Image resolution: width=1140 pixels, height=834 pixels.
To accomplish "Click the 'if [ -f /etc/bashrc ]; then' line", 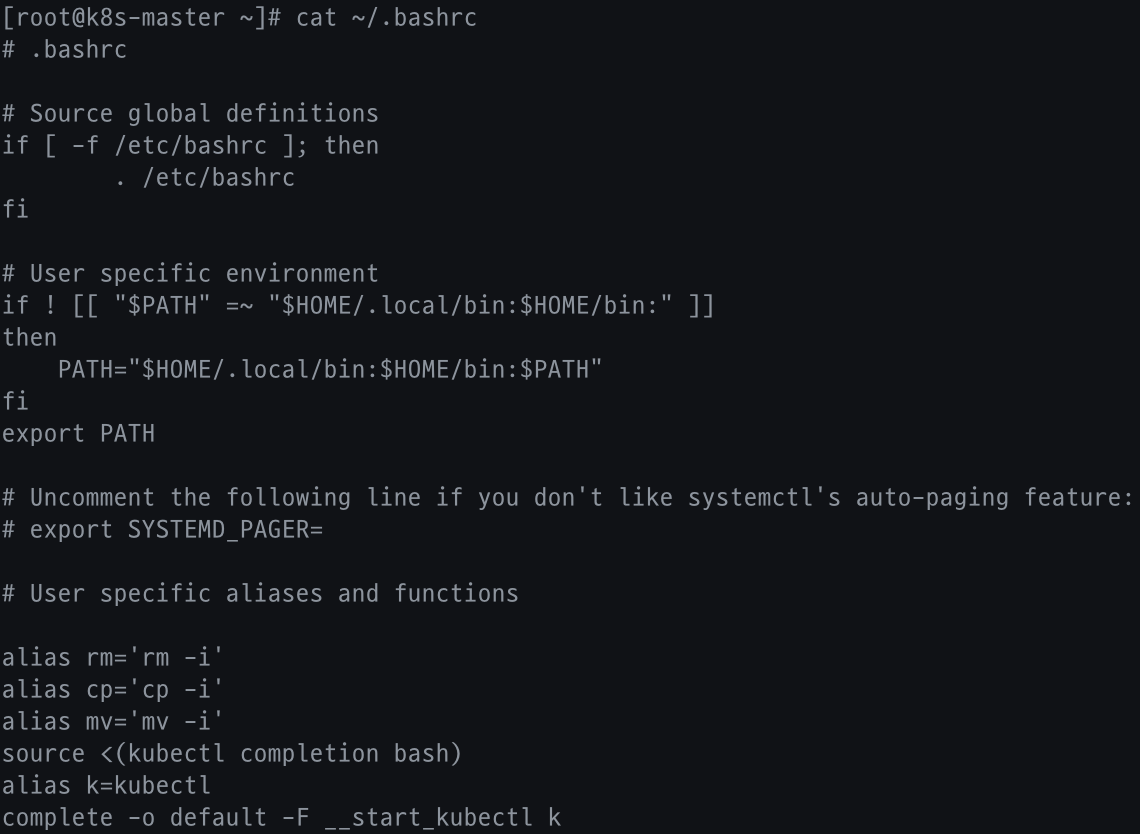I will coord(190,146).
